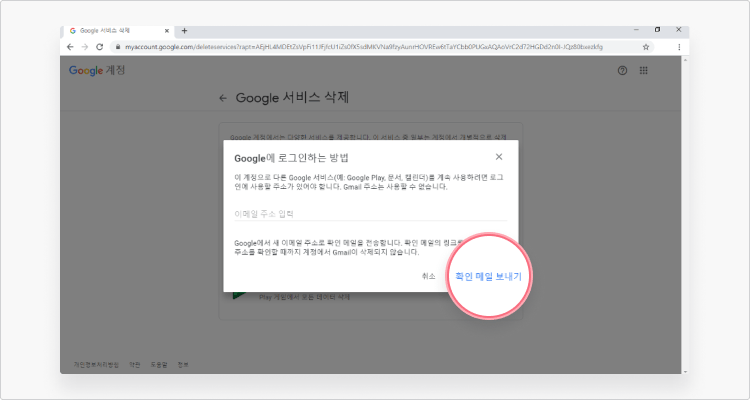Click the page vertical scrollbar
750x400 pixels.
click(x=685, y=215)
